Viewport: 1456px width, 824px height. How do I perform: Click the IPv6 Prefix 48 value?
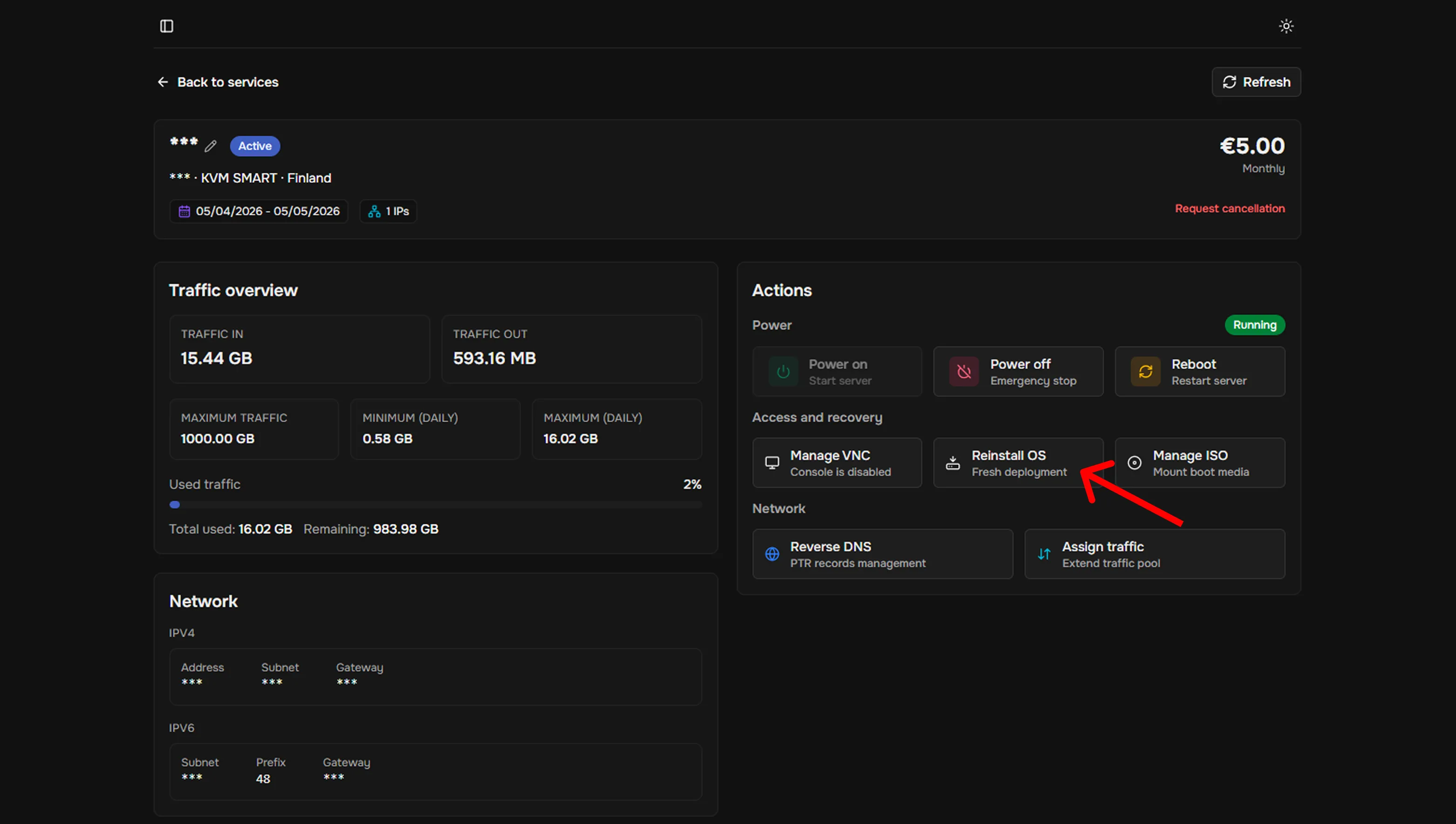pyautogui.click(x=263, y=779)
